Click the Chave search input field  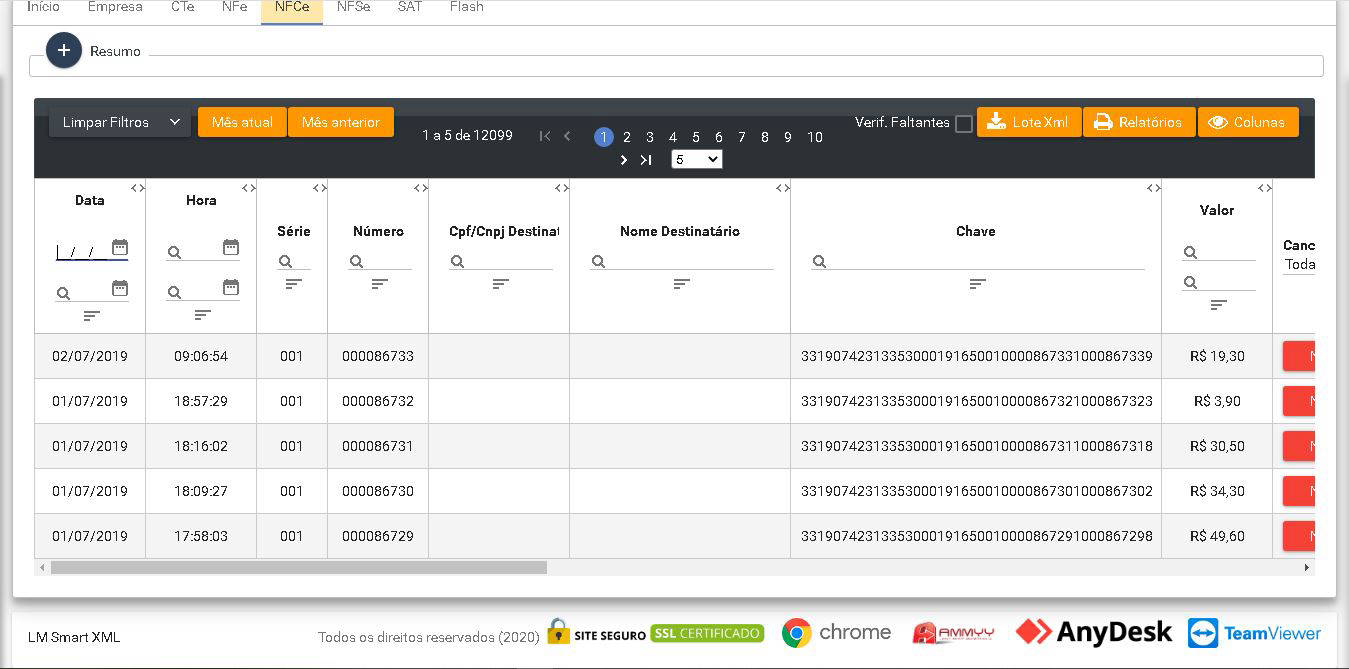(x=985, y=261)
